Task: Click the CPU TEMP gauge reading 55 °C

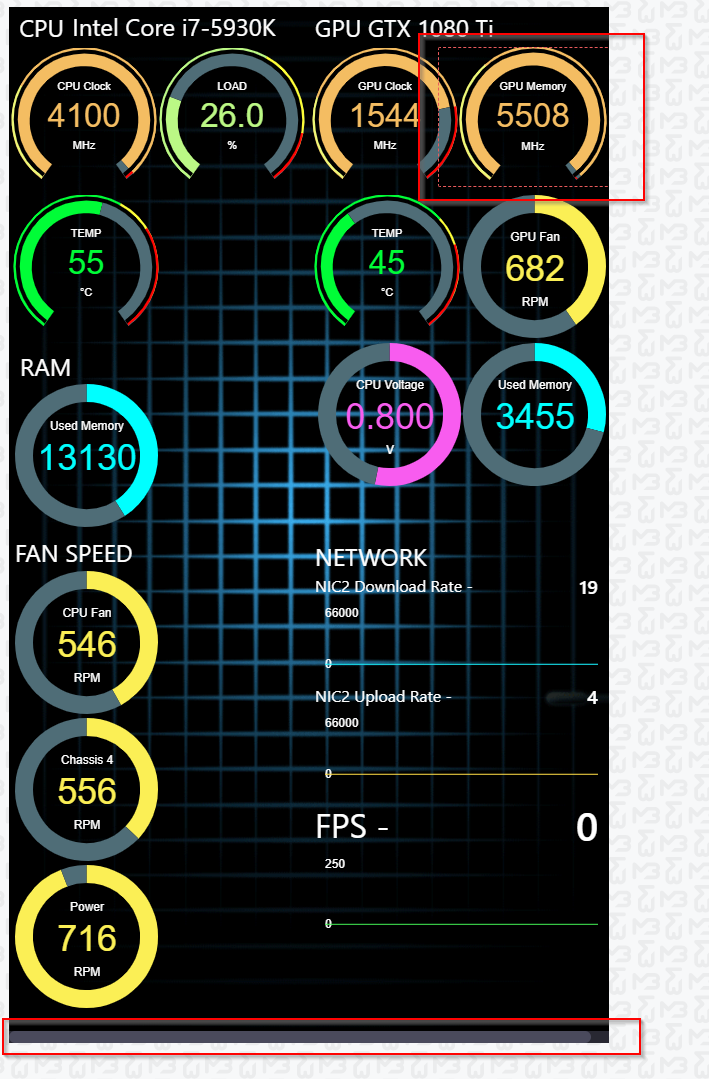Action: 86,261
